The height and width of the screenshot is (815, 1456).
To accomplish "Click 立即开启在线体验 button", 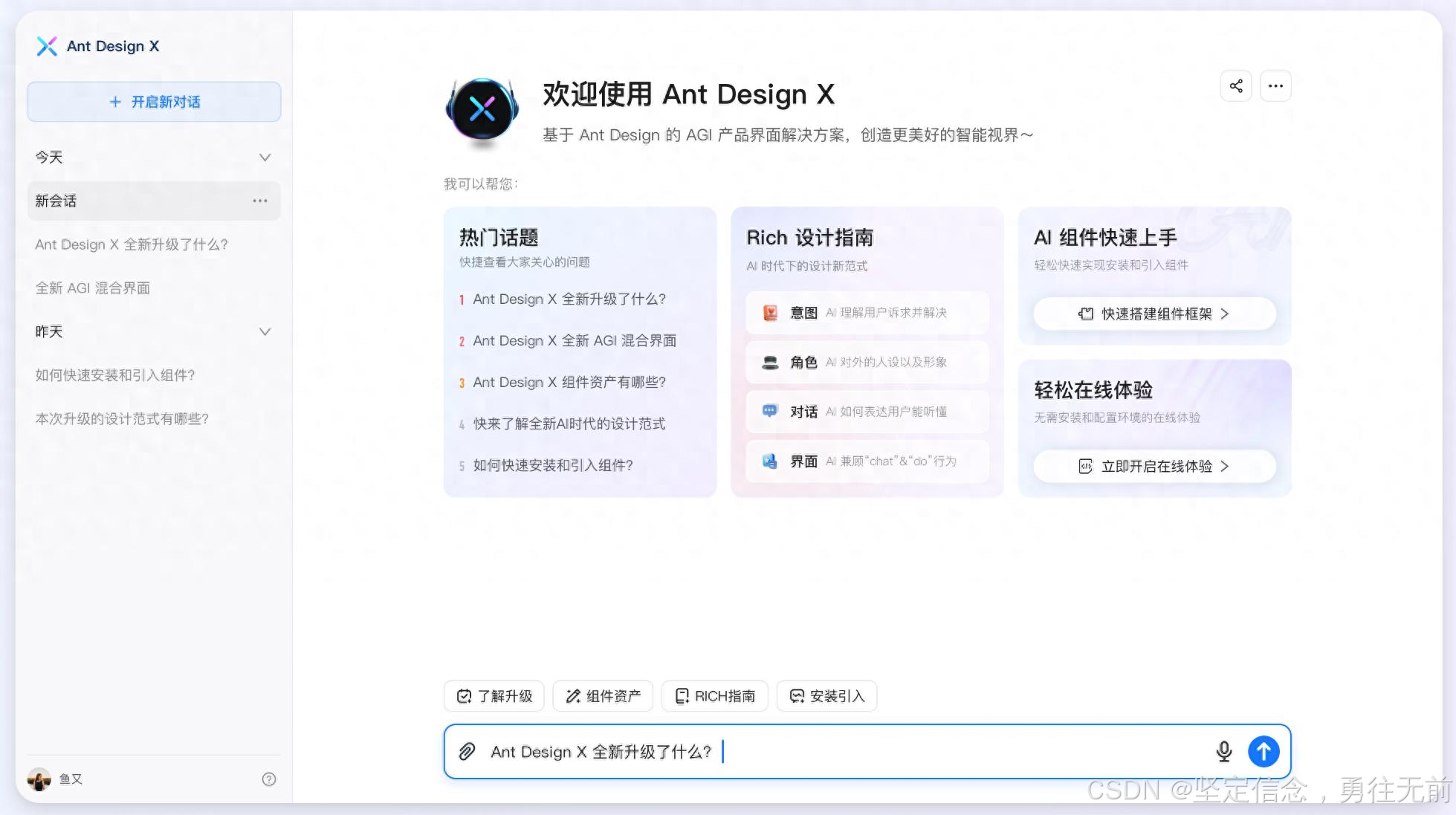I will [1154, 466].
